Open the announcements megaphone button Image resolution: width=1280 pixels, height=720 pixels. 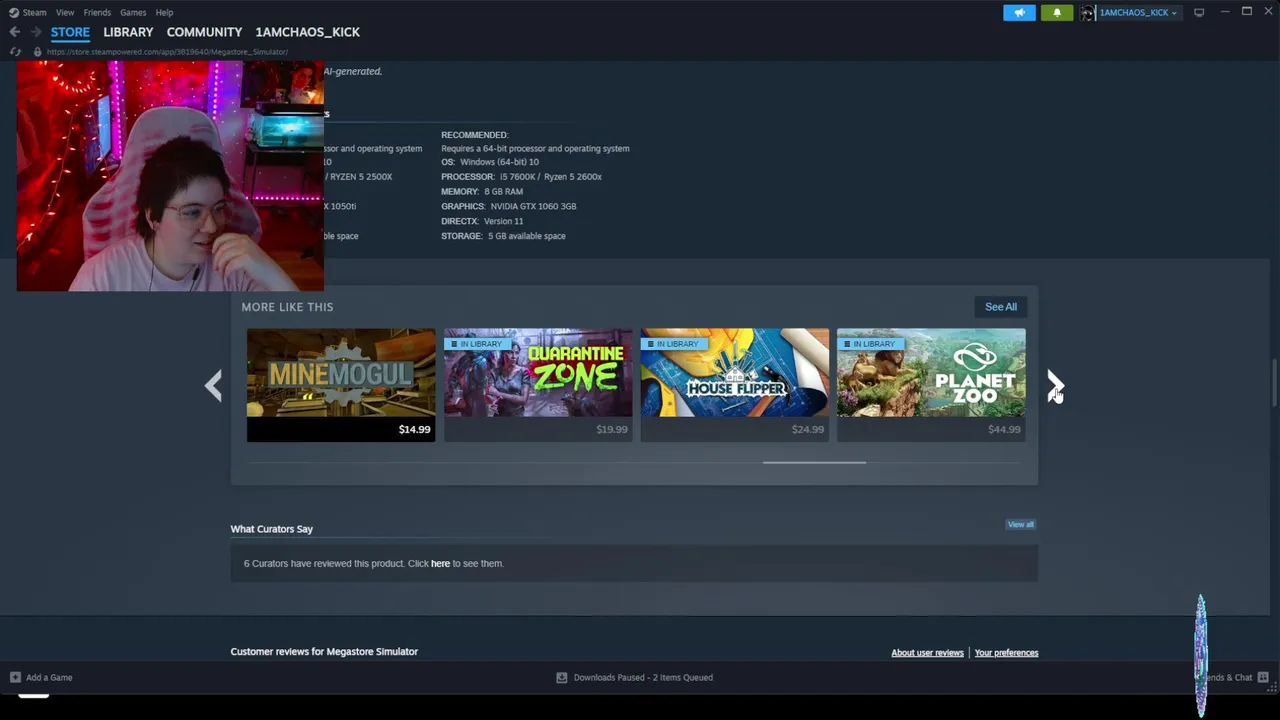coord(1019,12)
